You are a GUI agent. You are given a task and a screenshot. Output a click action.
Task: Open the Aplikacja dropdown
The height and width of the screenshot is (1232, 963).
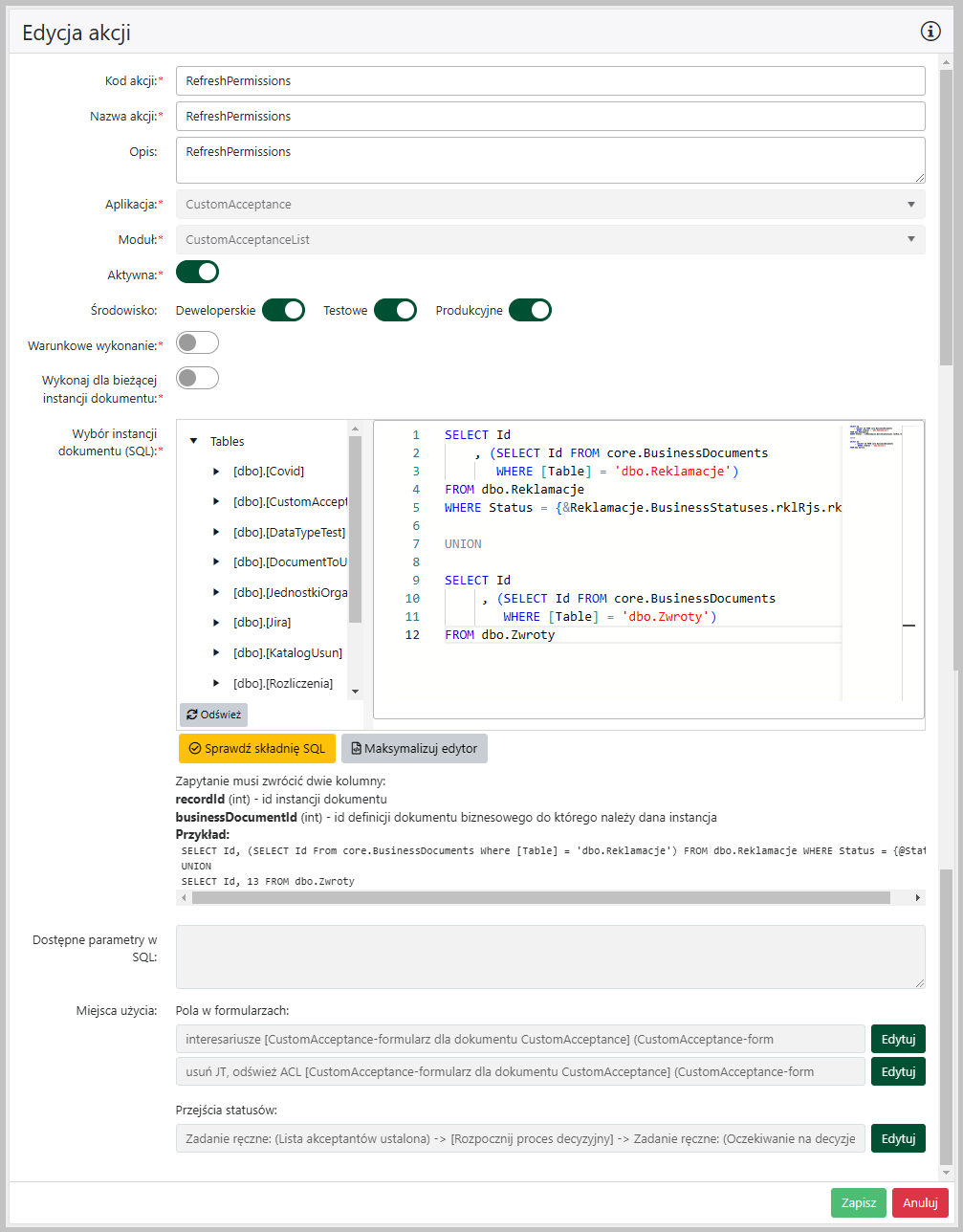click(x=550, y=205)
